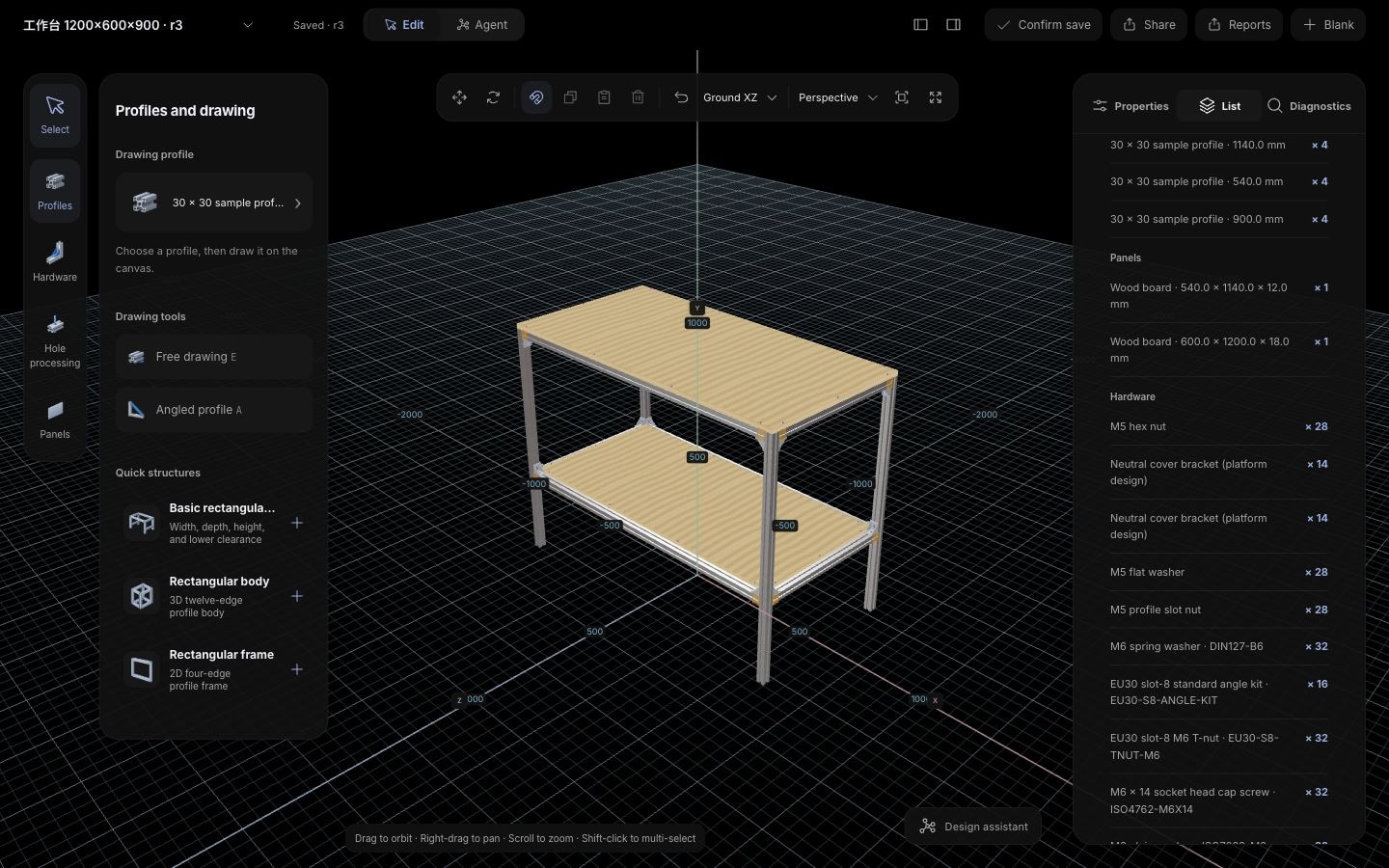Click the copy icon in canvas toolbar
Viewport: 1389px width, 868px height.
tap(570, 97)
